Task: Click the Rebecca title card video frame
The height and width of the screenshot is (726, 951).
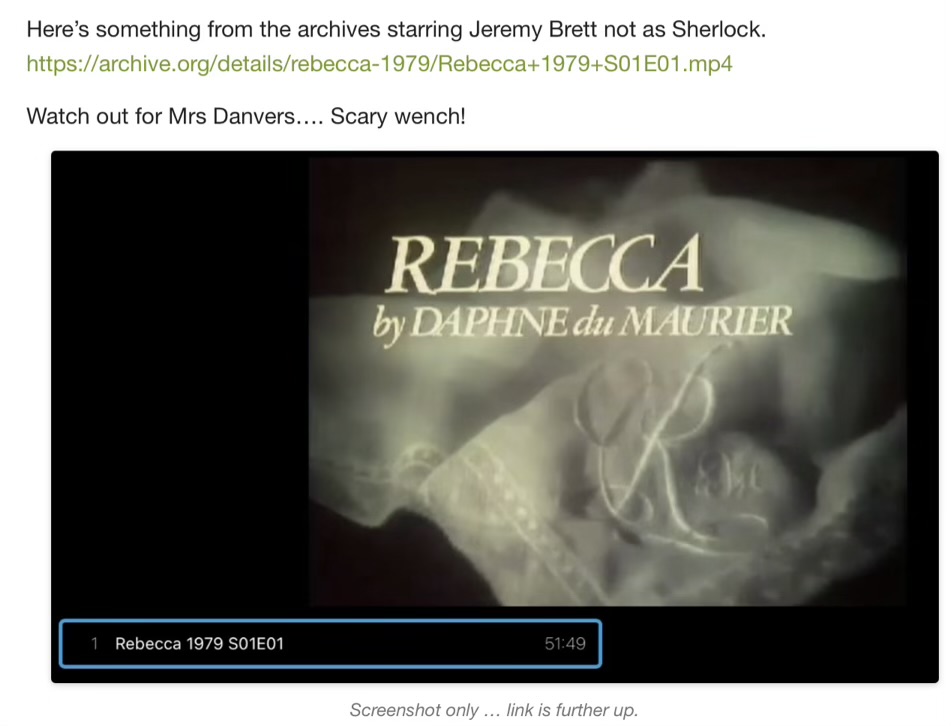Action: pyautogui.click(x=608, y=381)
